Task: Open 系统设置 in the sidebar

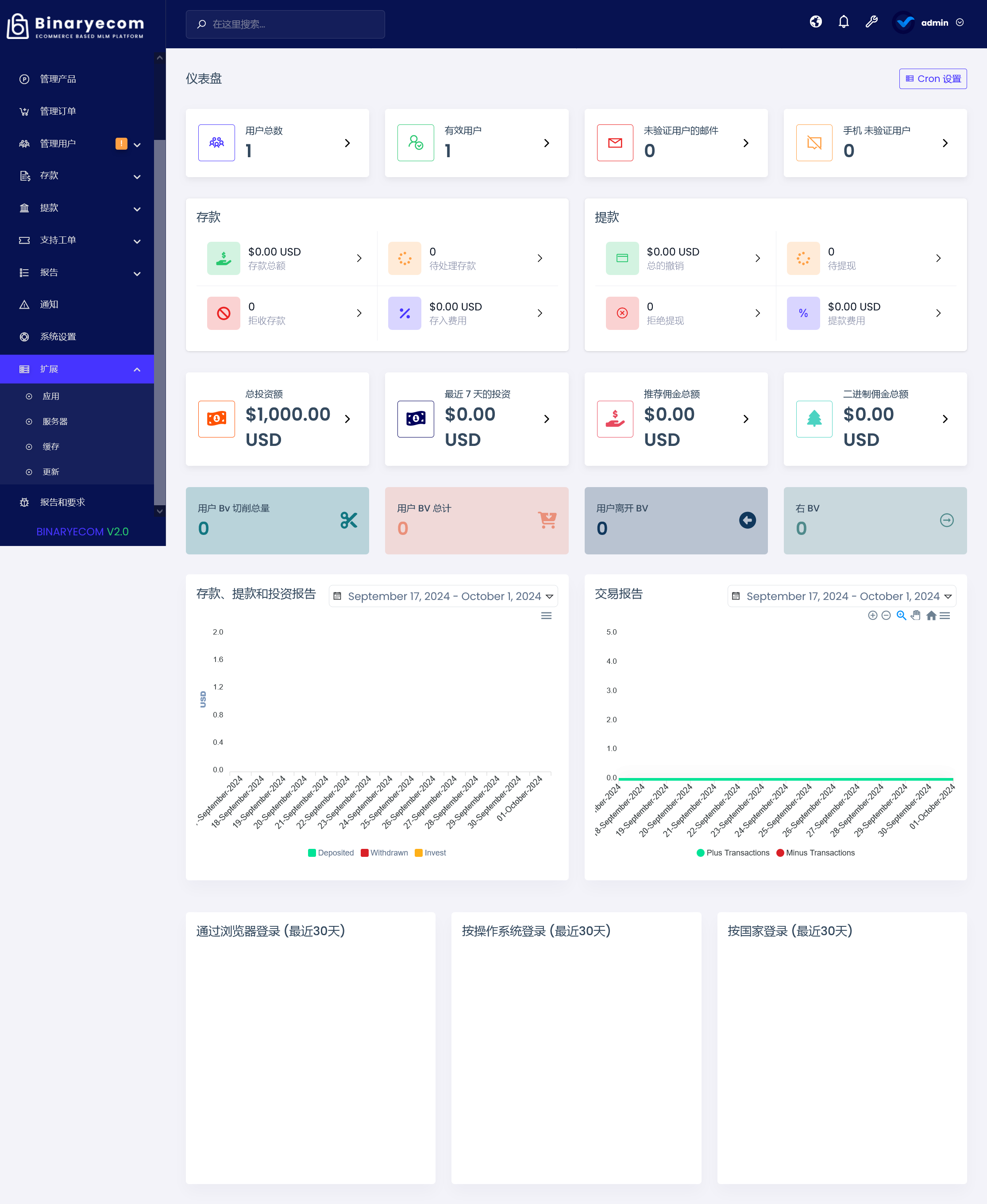Action: [x=58, y=337]
